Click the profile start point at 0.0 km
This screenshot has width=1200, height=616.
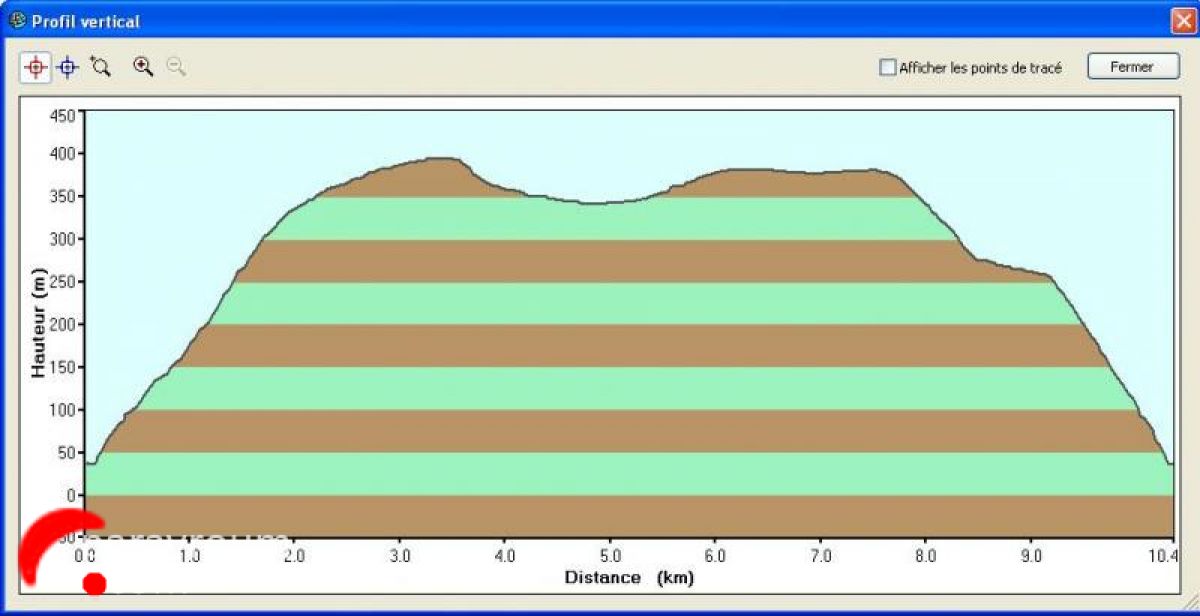pos(89,463)
